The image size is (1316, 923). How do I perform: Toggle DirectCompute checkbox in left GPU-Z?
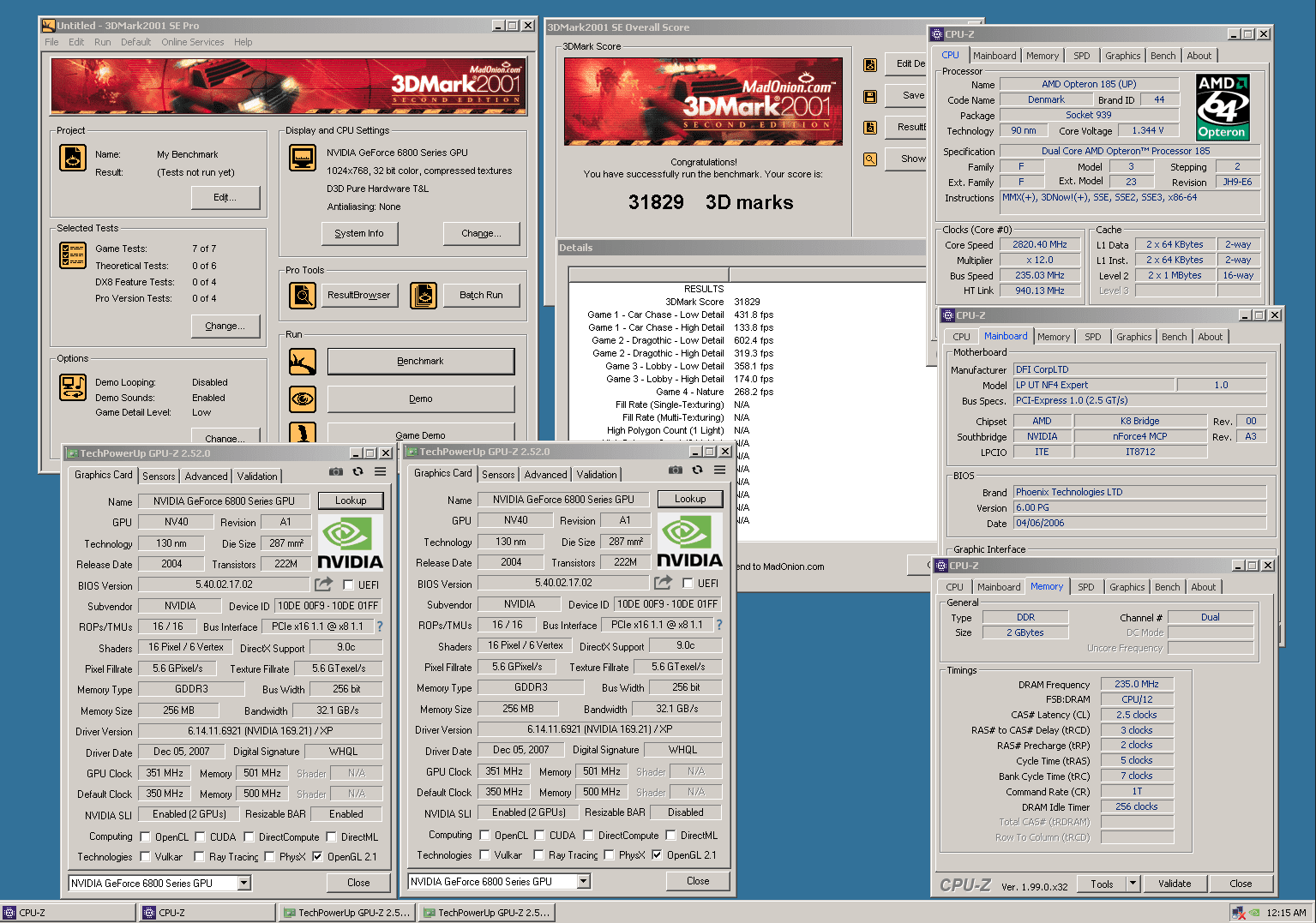coord(249,836)
